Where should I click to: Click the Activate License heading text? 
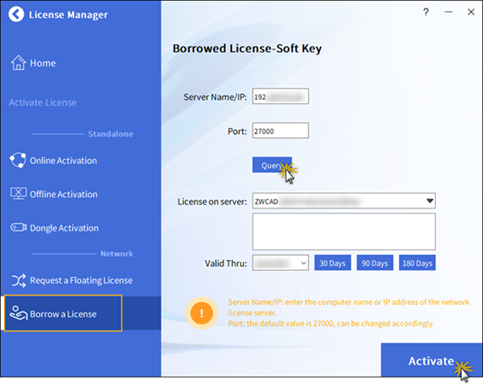[43, 102]
